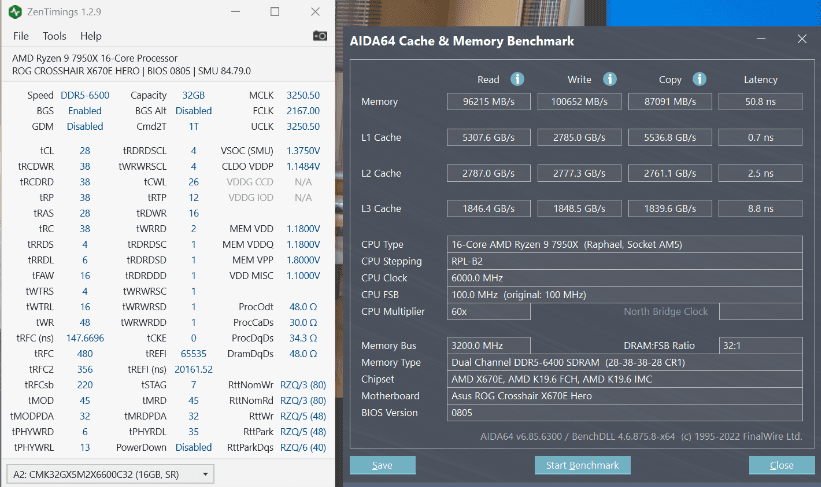This screenshot has width=821, height=487.
Task: Click Close button in AIDA64 window
Action: (x=781, y=465)
